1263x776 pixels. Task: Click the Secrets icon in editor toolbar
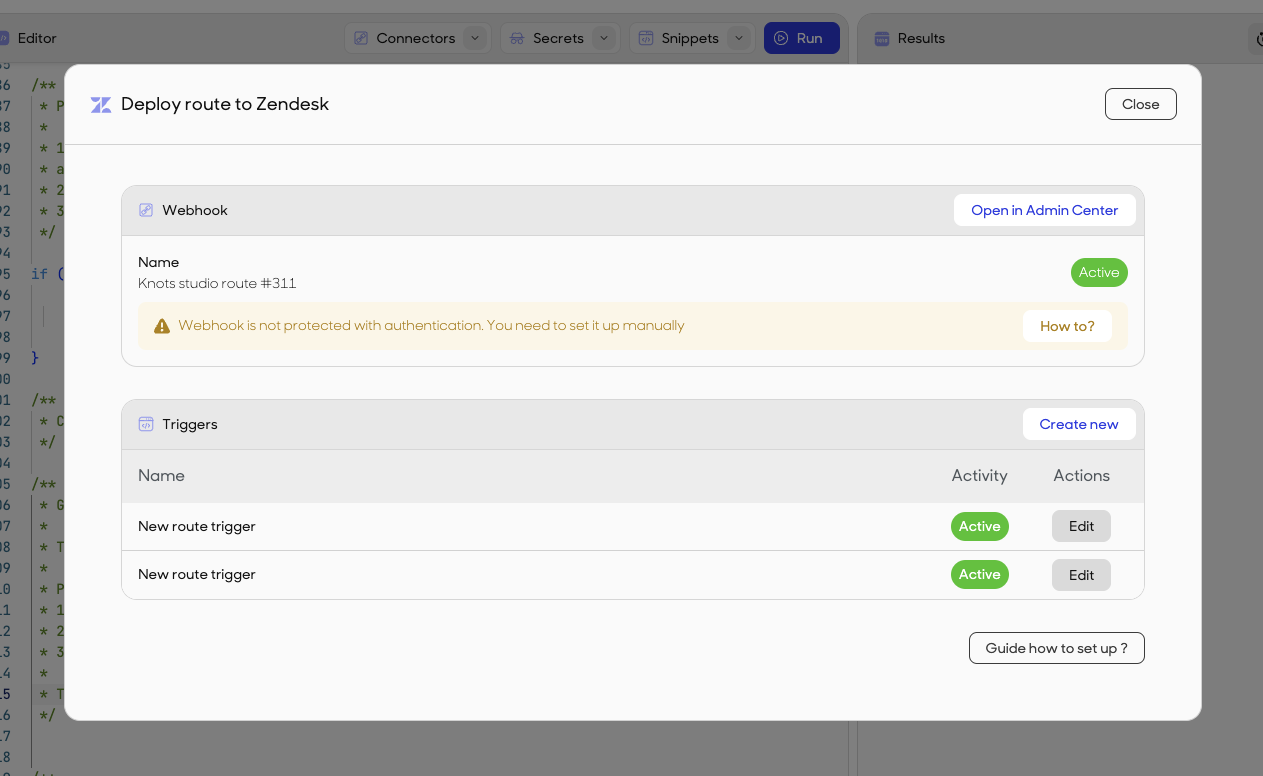tap(517, 38)
